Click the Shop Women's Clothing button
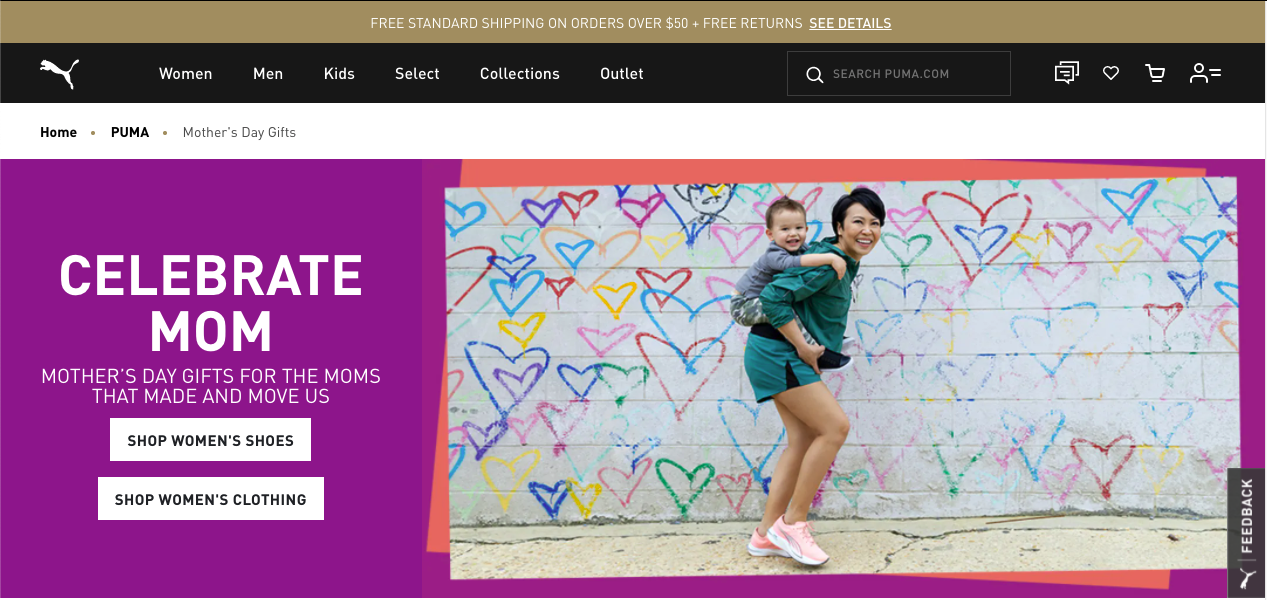1267x600 pixels. pos(211,499)
